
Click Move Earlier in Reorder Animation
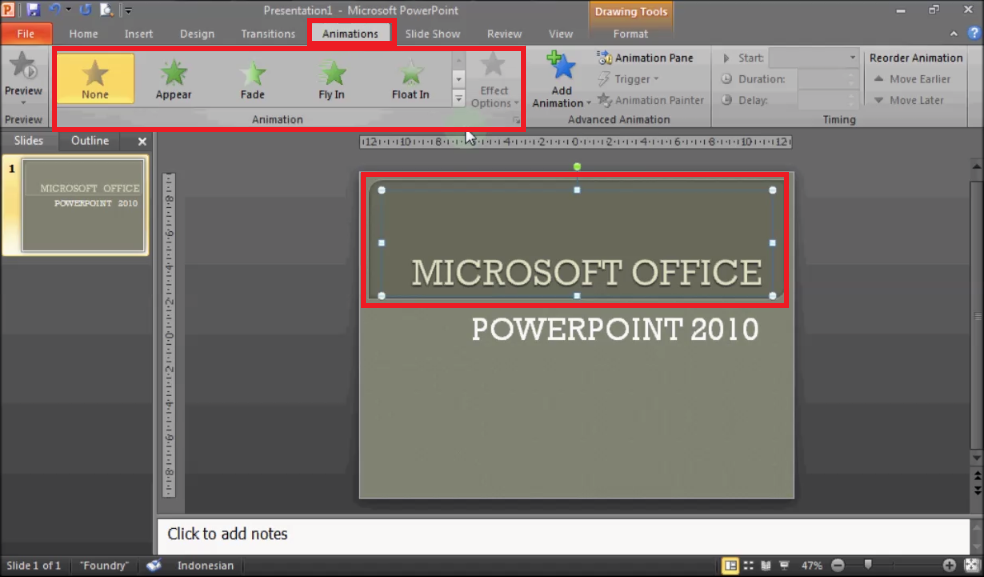click(912, 79)
